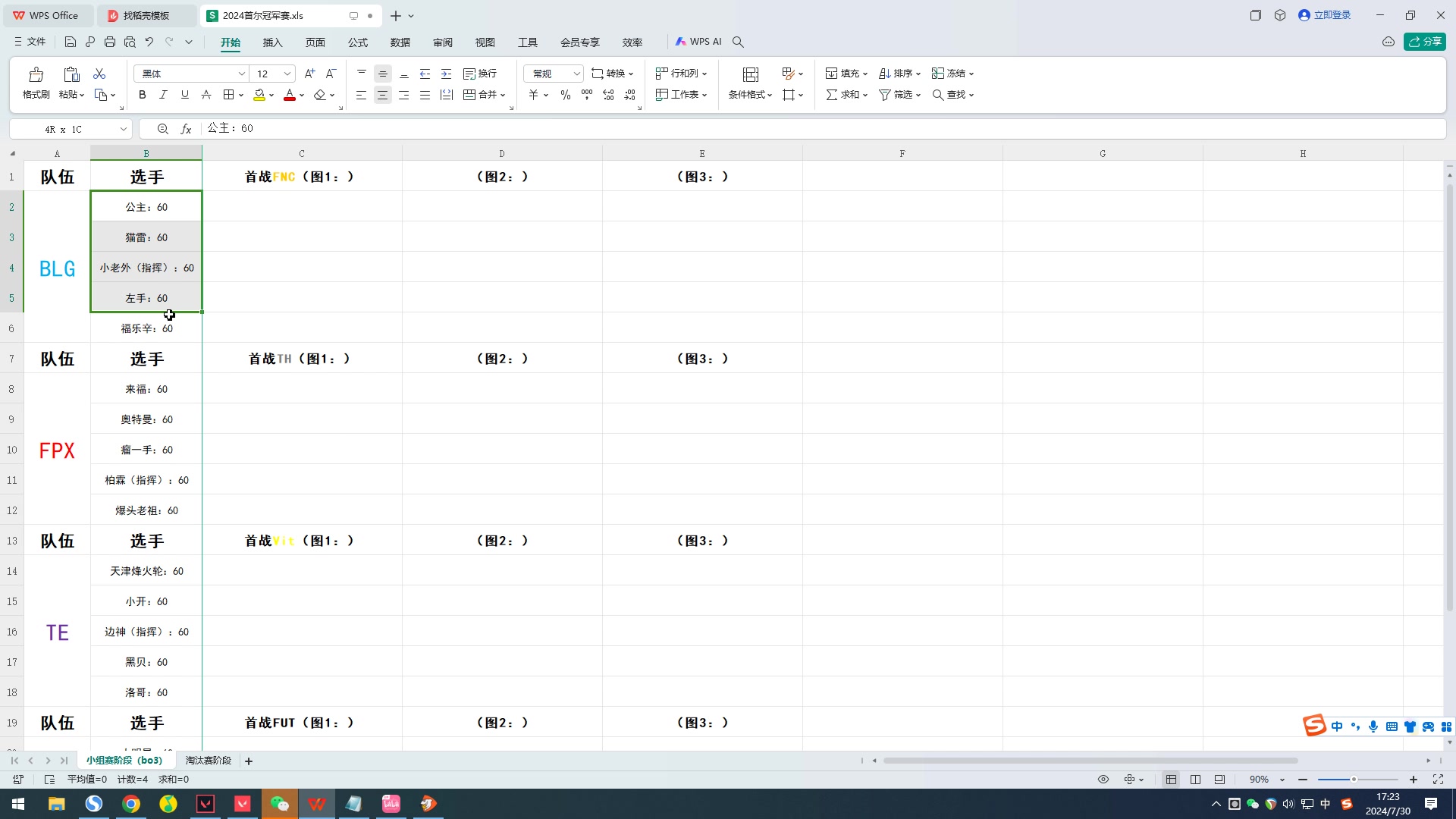The height and width of the screenshot is (819, 1456).
Task: Switch to the 淘汰赛阶段 sheet tab
Action: pyautogui.click(x=209, y=760)
